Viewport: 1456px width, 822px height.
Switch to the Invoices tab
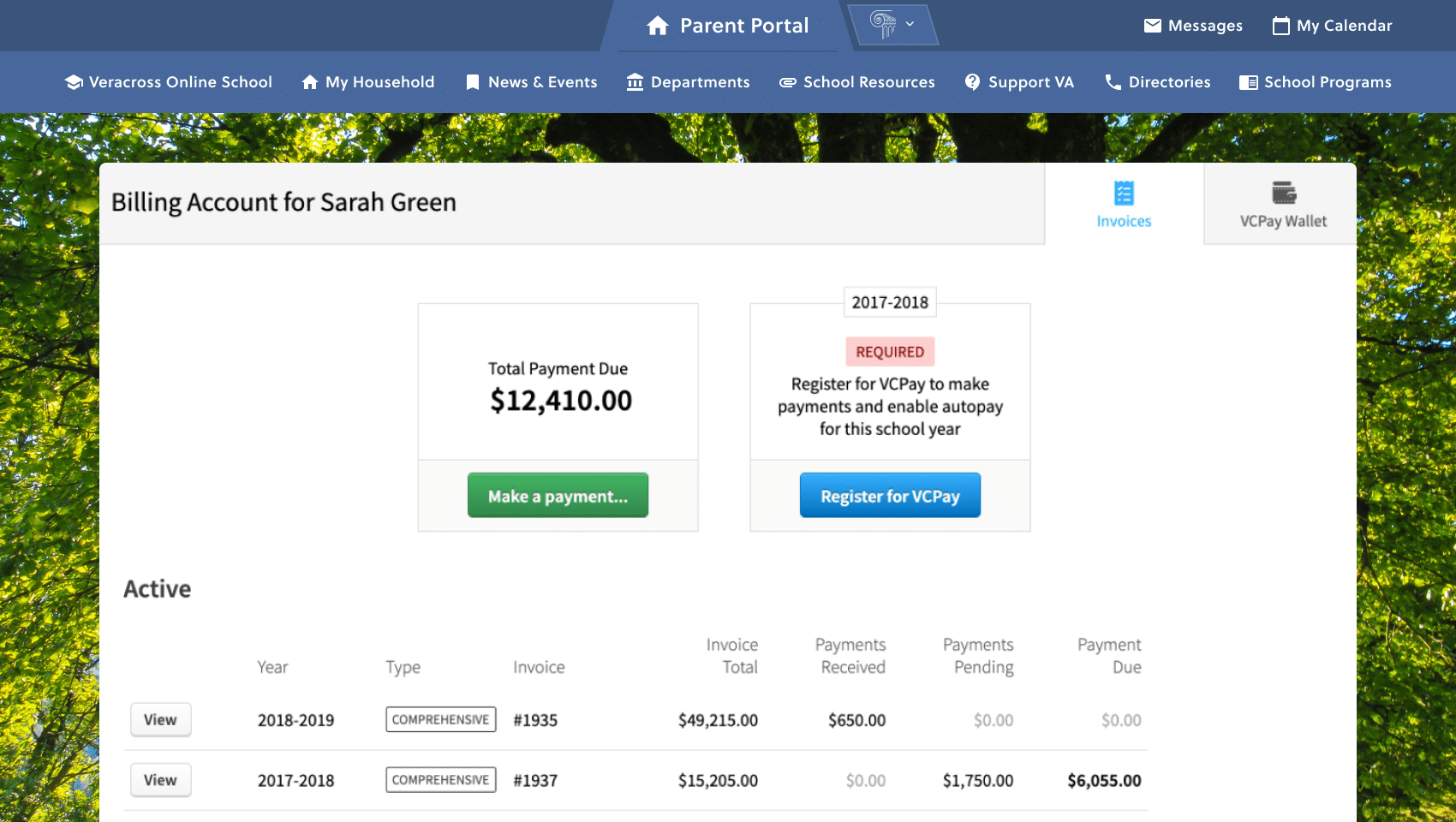1124,205
